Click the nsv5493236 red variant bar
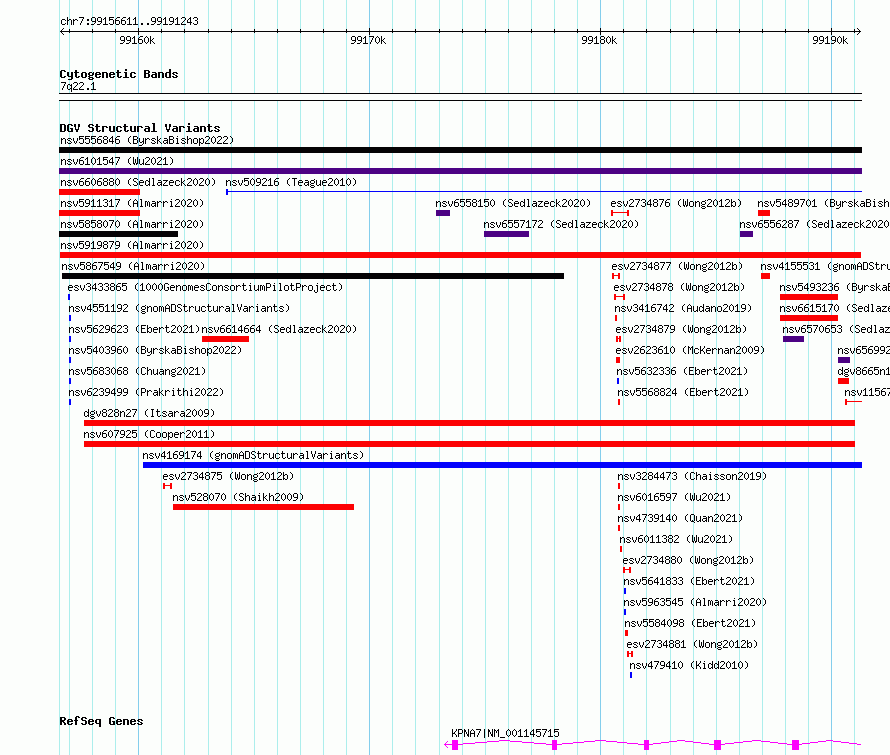The height and width of the screenshot is (755, 890). click(809, 297)
